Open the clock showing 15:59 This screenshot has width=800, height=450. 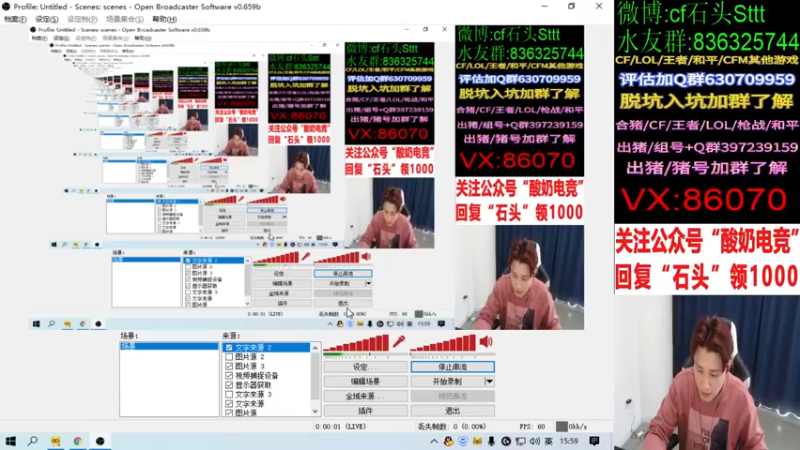pos(569,441)
